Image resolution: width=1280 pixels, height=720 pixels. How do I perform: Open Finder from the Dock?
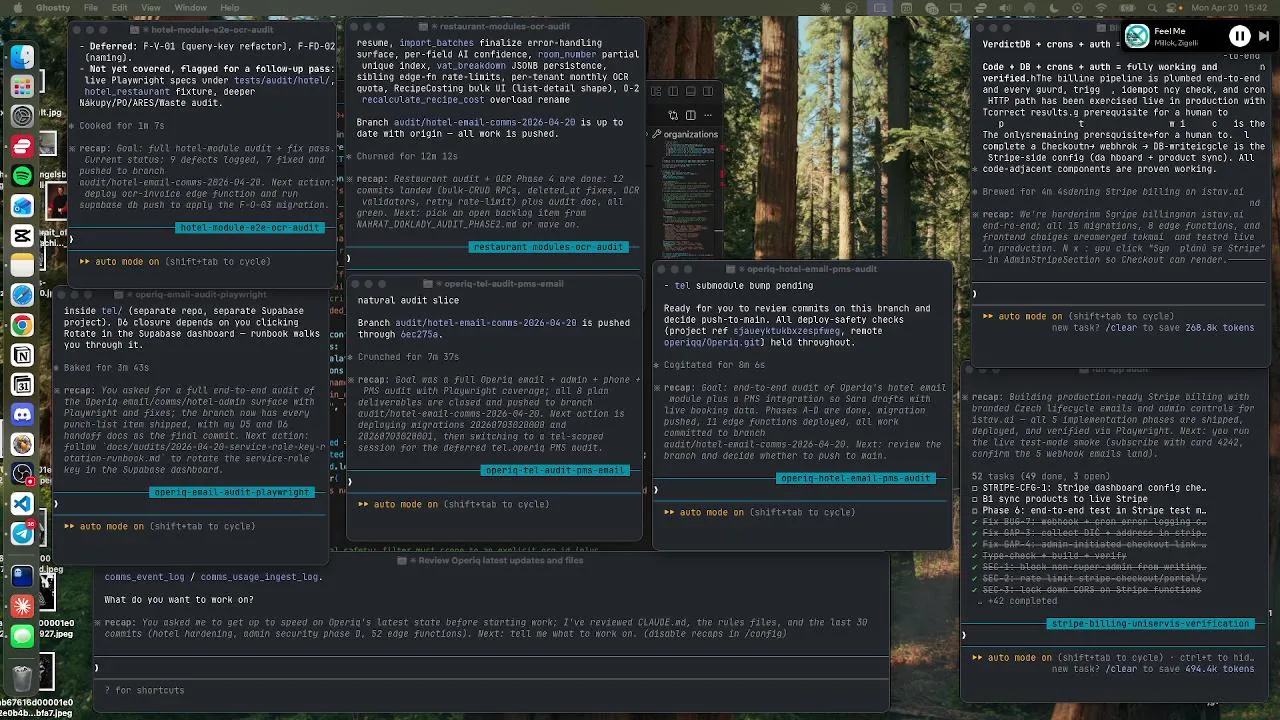tap(22, 57)
